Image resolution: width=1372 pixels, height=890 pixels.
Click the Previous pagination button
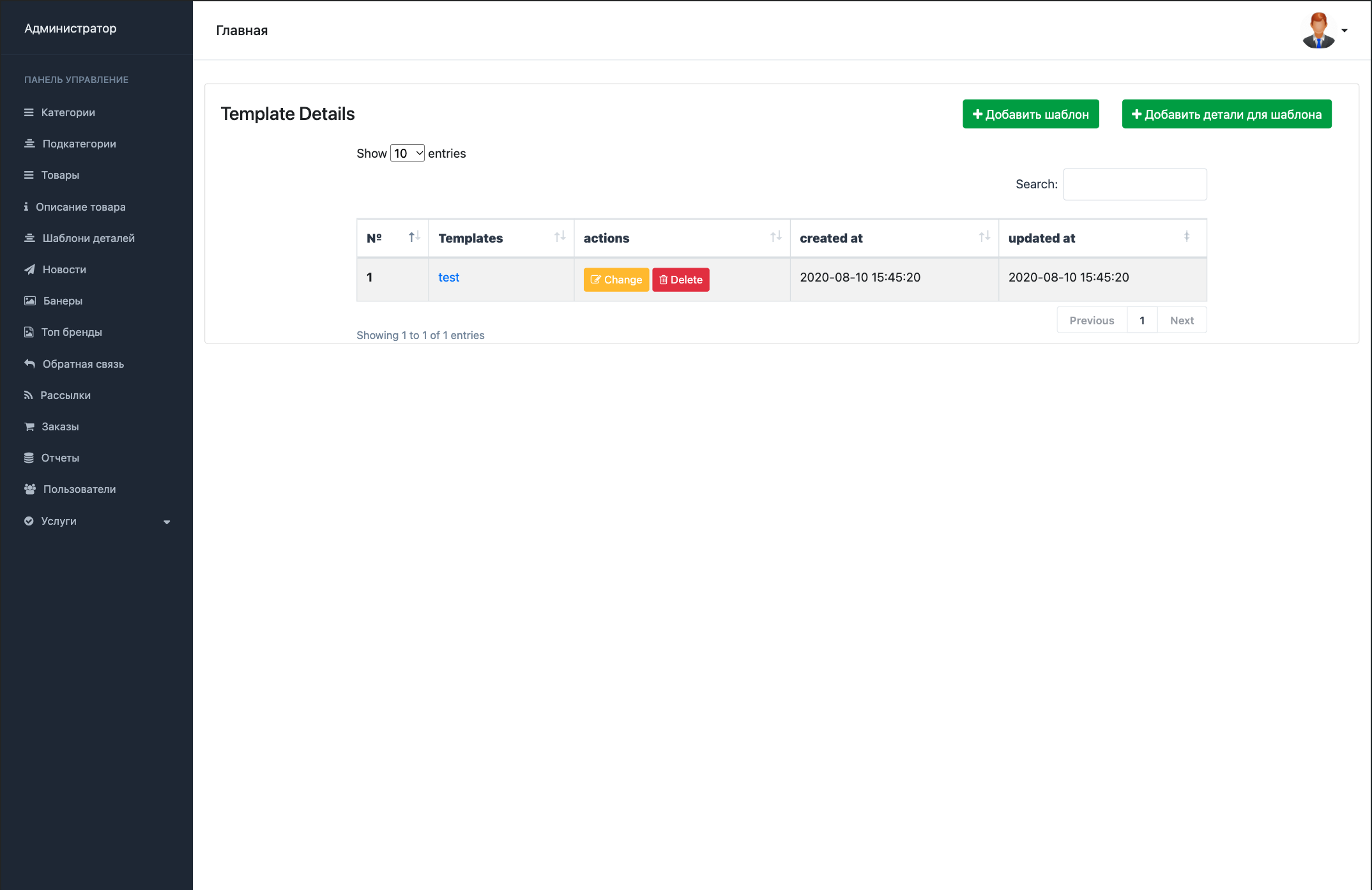[x=1092, y=321]
